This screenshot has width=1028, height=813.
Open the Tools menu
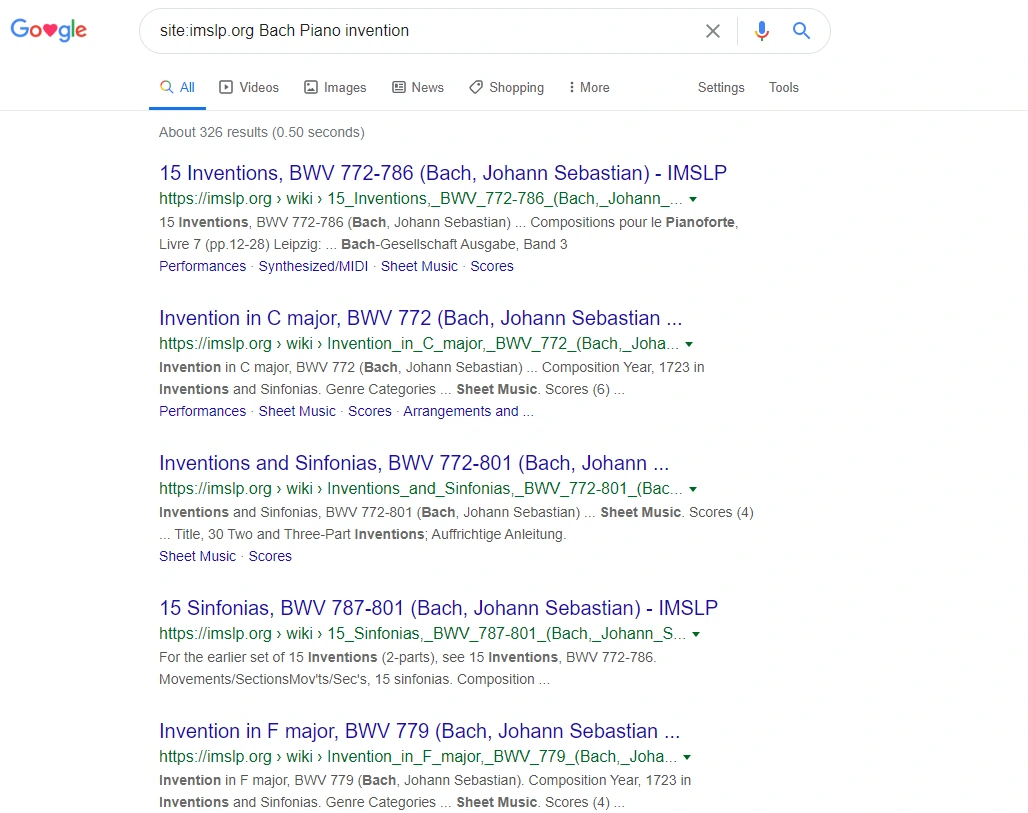click(x=783, y=87)
